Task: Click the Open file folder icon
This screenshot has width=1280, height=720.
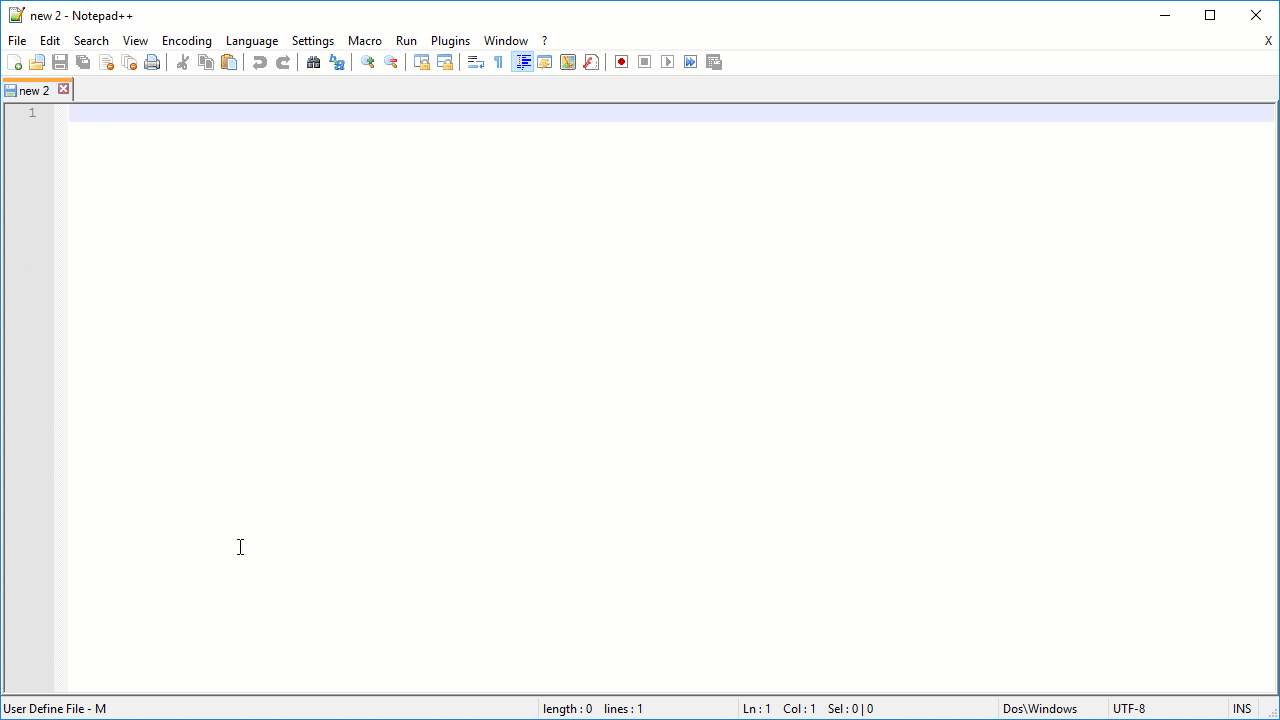Action: pos(37,62)
